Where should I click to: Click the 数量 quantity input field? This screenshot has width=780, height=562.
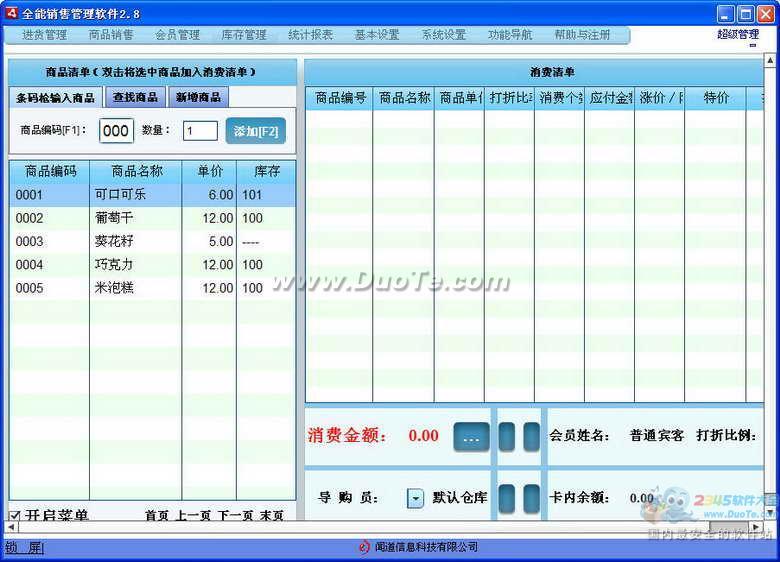point(200,131)
